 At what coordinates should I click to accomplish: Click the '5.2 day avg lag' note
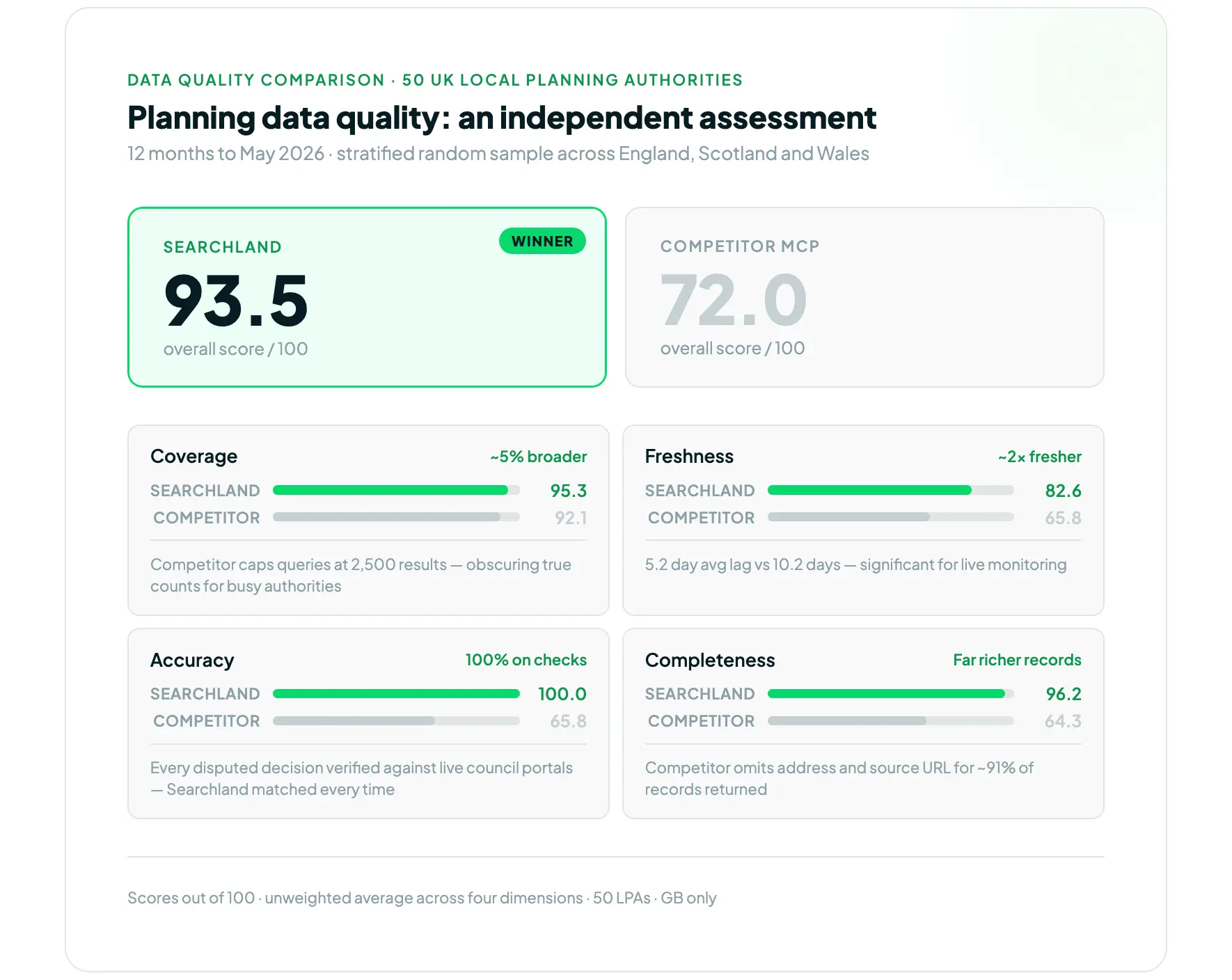[x=855, y=564]
